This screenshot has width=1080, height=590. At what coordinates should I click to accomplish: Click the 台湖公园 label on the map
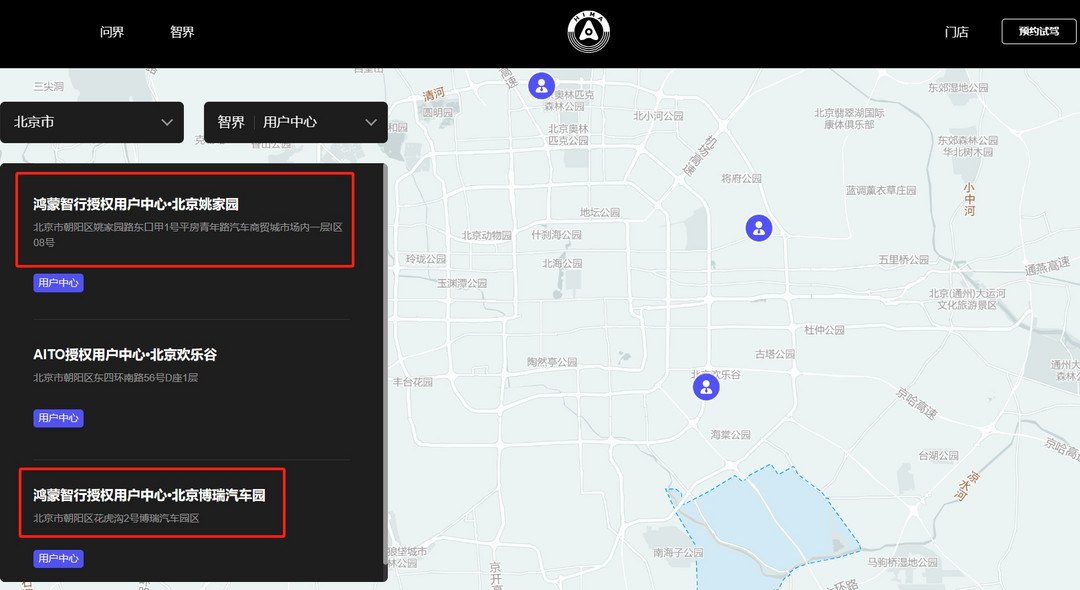click(938, 455)
